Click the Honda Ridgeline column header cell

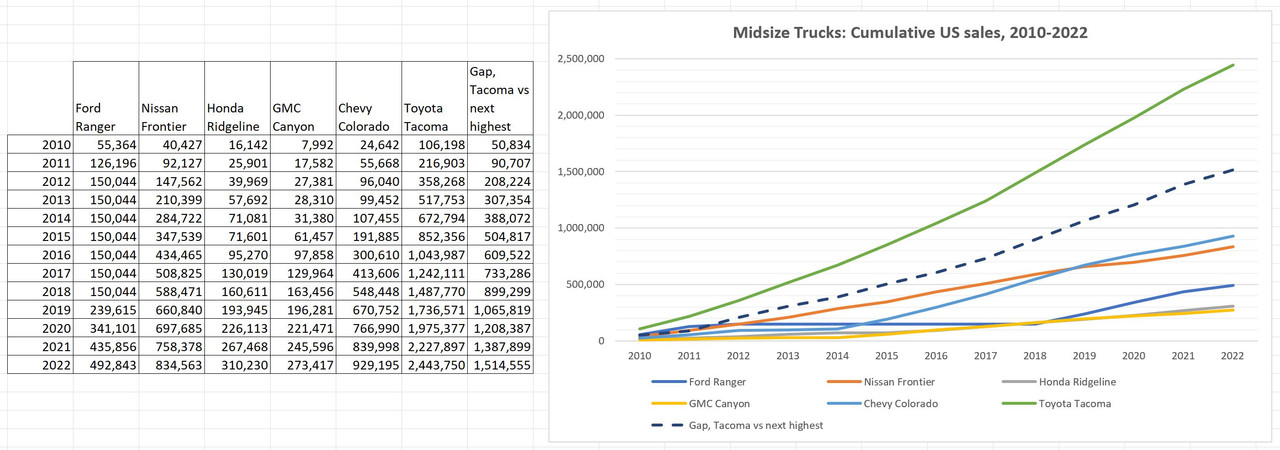(x=236, y=98)
